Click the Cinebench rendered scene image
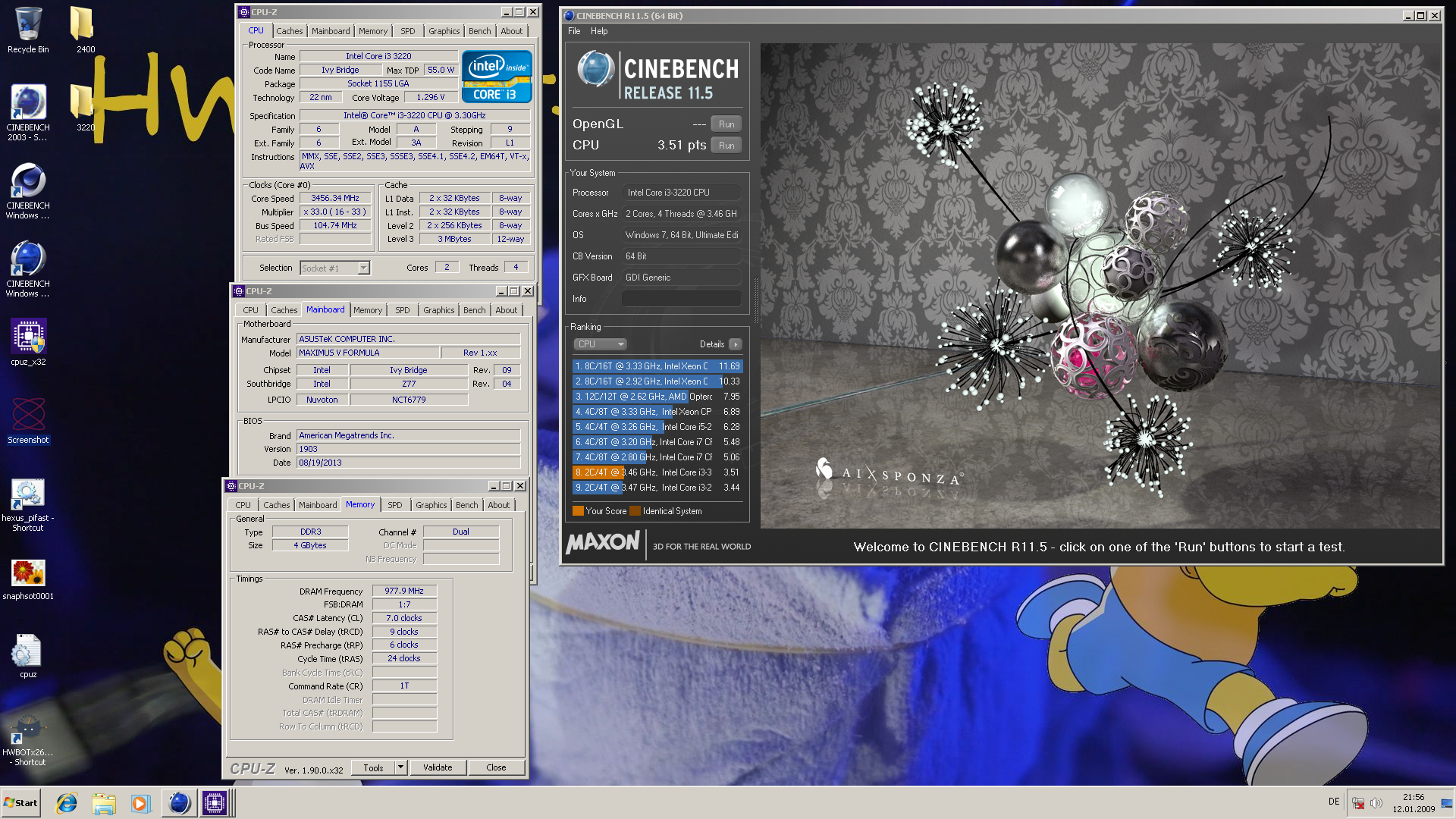Screen dimensions: 1456x819 (1100, 286)
